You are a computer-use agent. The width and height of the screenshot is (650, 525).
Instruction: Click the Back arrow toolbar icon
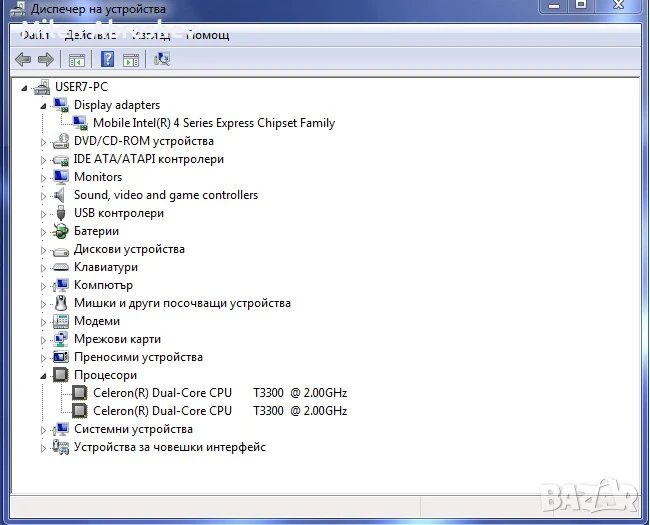23,60
